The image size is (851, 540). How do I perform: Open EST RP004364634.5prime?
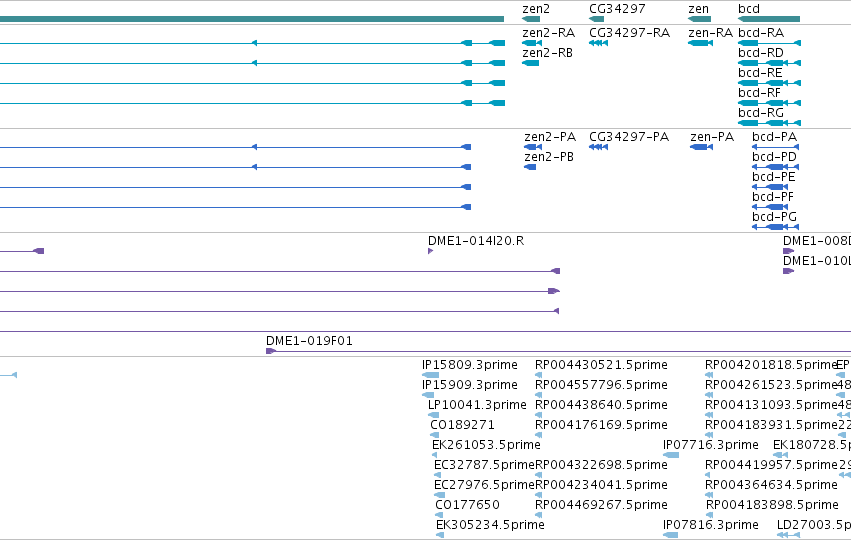pyautogui.click(x=771, y=486)
